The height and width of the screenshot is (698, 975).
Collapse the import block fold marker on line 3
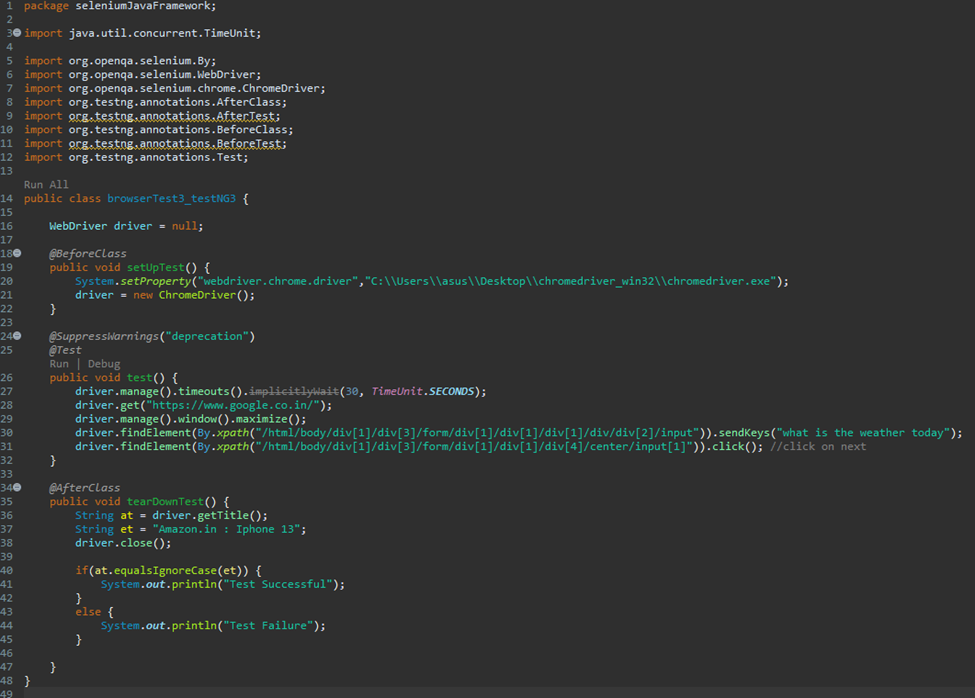pyautogui.click(x=17, y=32)
